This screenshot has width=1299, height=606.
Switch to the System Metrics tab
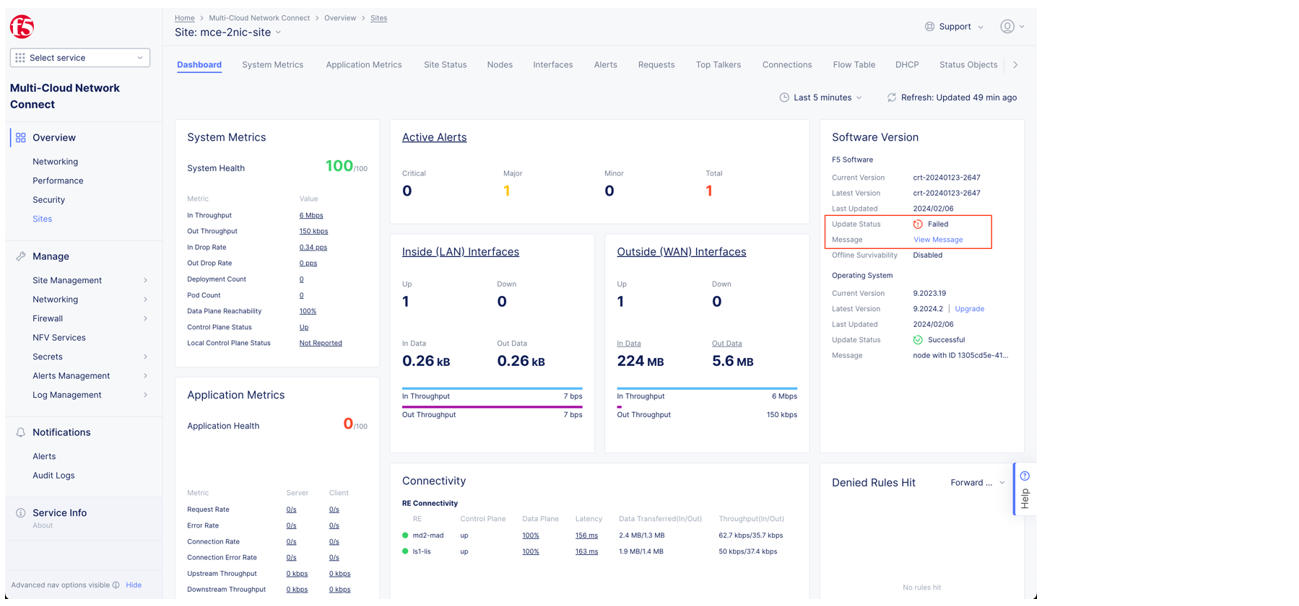point(272,64)
